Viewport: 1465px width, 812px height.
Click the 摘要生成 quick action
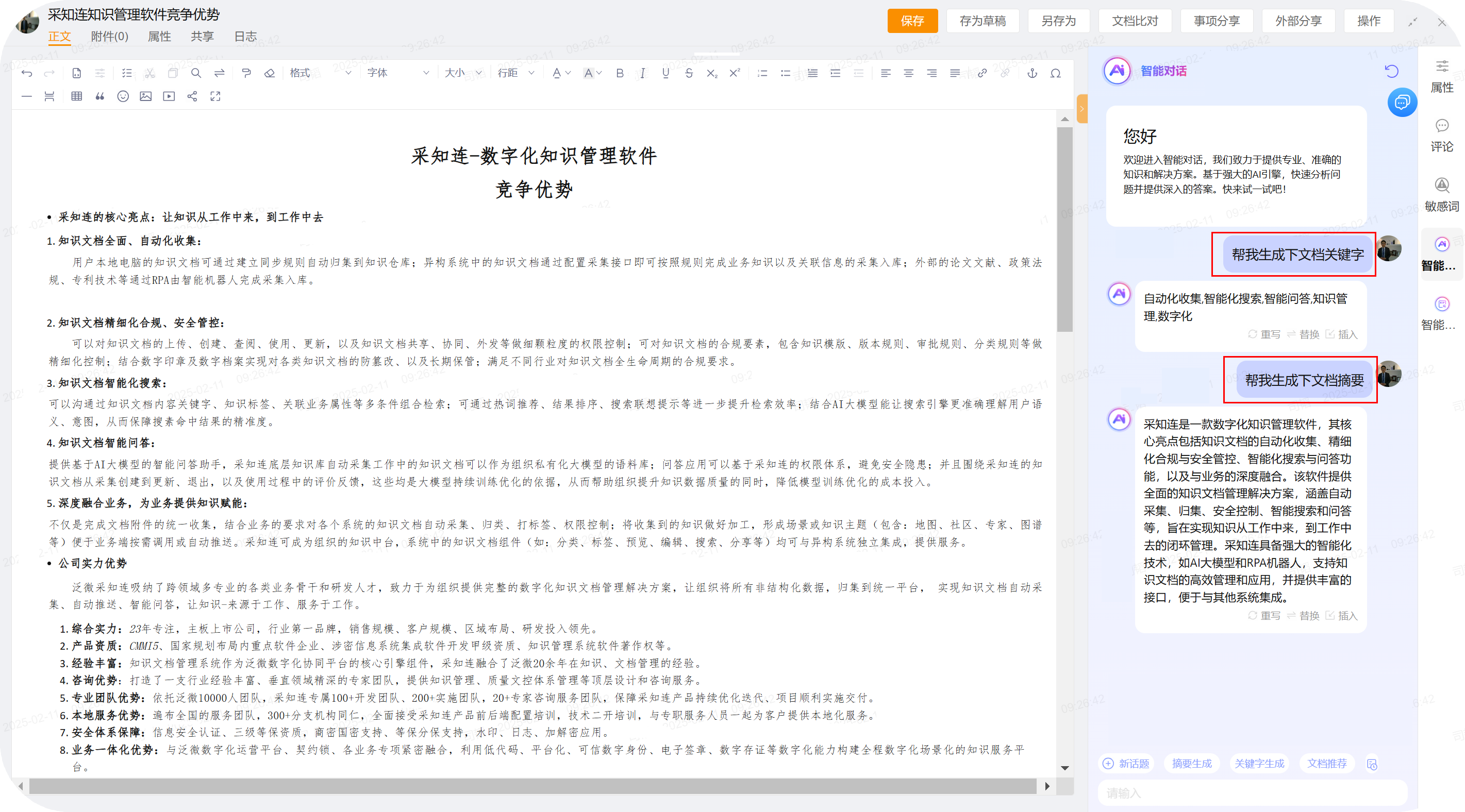tap(1192, 764)
